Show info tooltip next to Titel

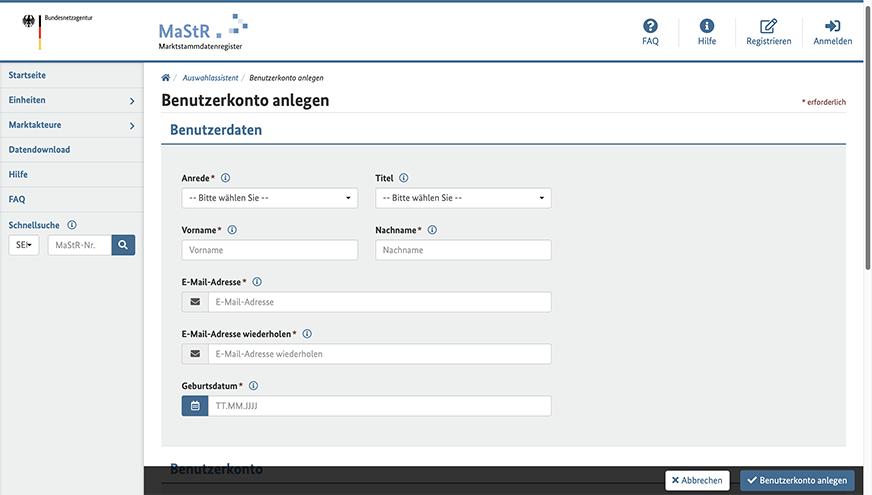[404, 178]
